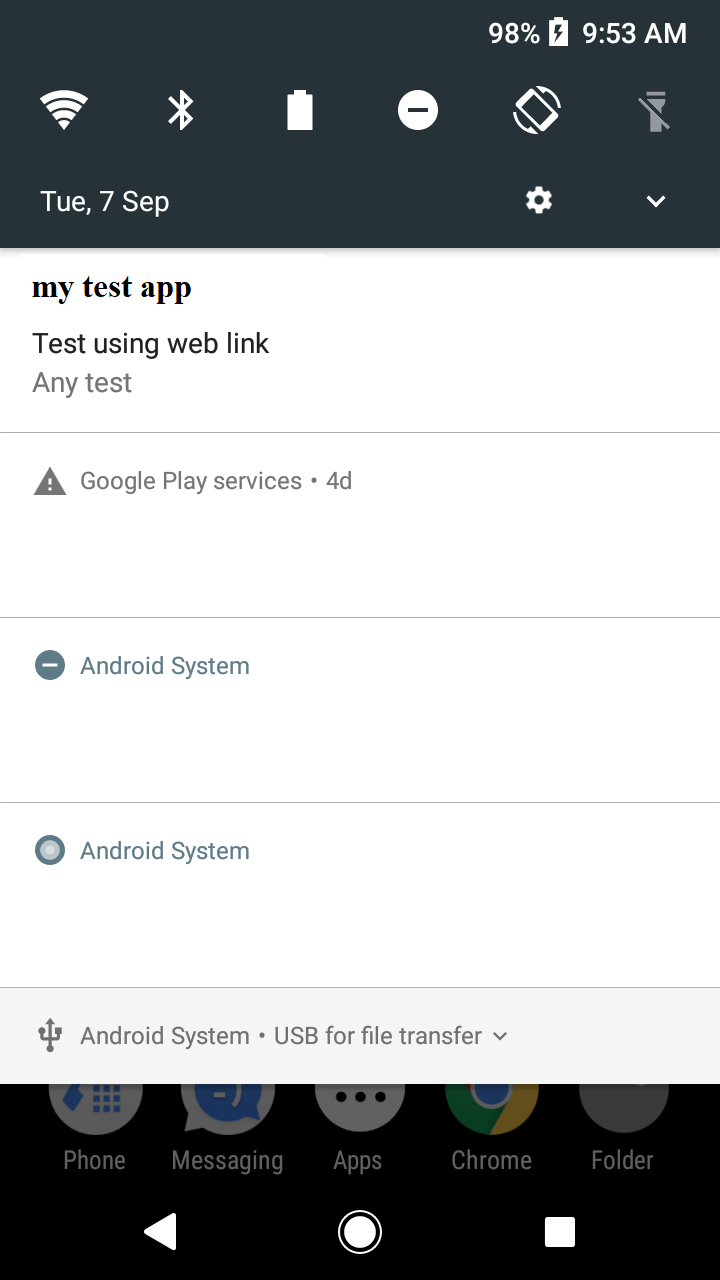Viewport: 720px width, 1280px height.
Task: Tap the Do Not Disturb icon
Action: click(x=418, y=110)
